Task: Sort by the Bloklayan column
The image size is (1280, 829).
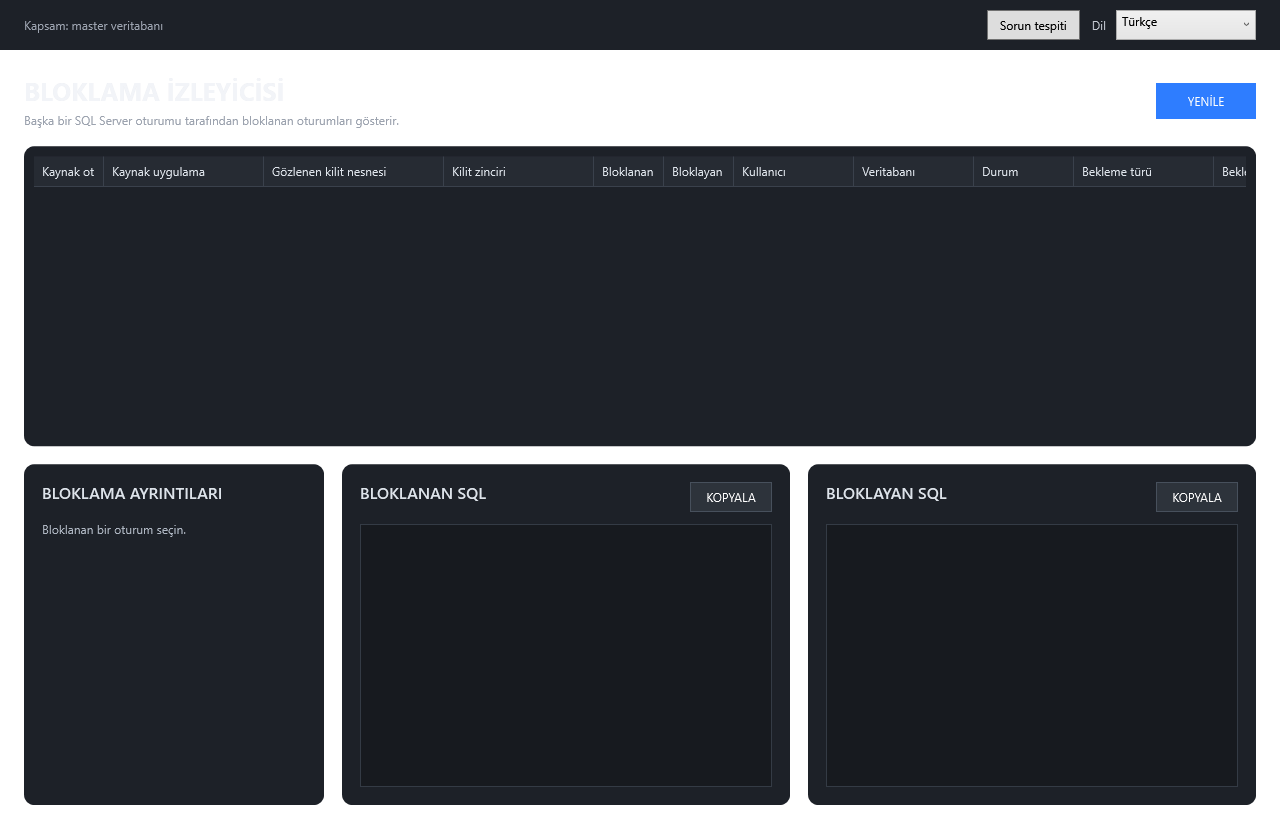Action: (x=698, y=172)
